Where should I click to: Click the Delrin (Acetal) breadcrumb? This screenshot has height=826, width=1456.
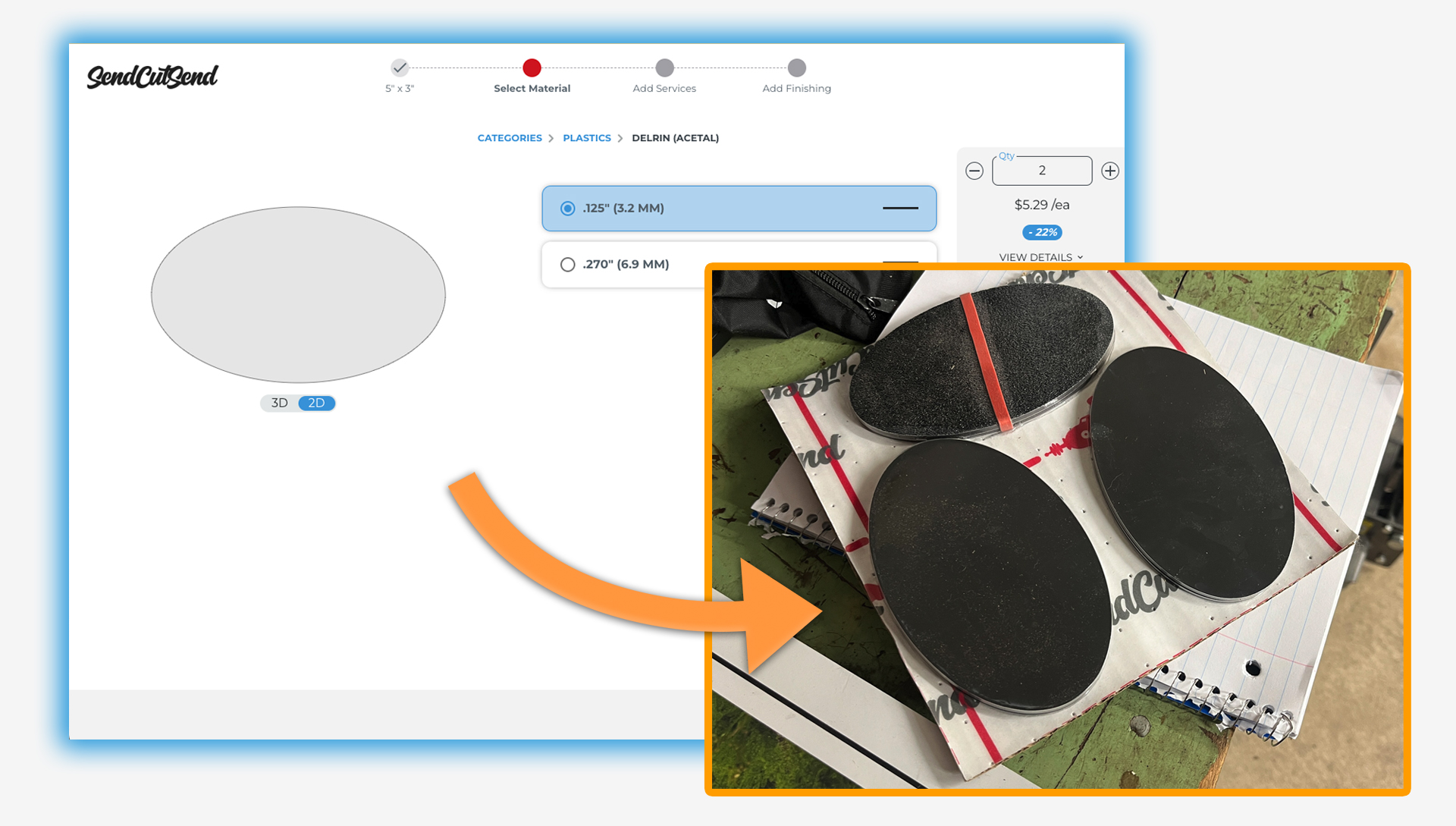click(x=675, y=138)
